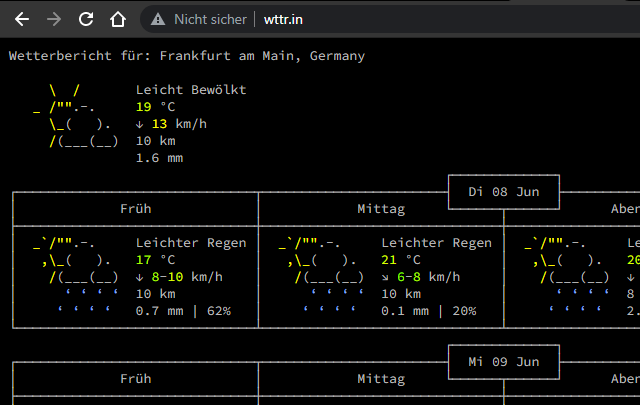
Task: Click the '10 km' visibility in the Früh cell
Action: [x=156, y=294]
